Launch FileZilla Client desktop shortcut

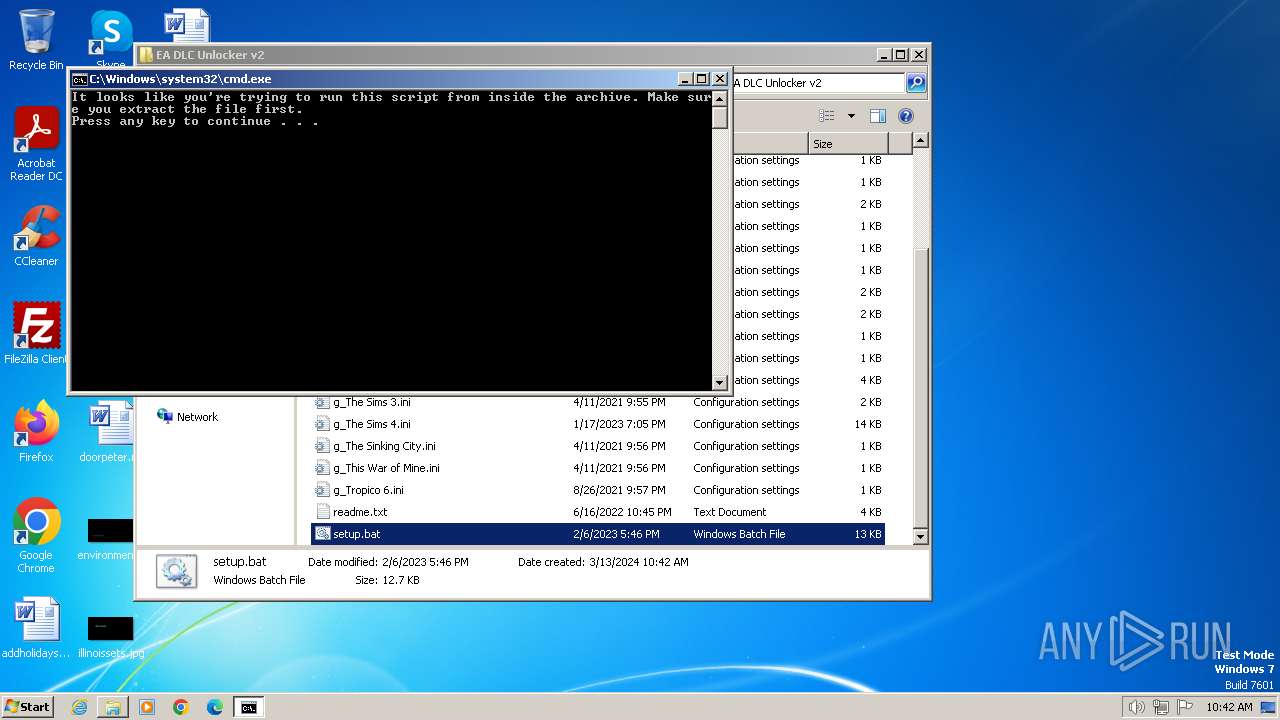pos(36,334)
